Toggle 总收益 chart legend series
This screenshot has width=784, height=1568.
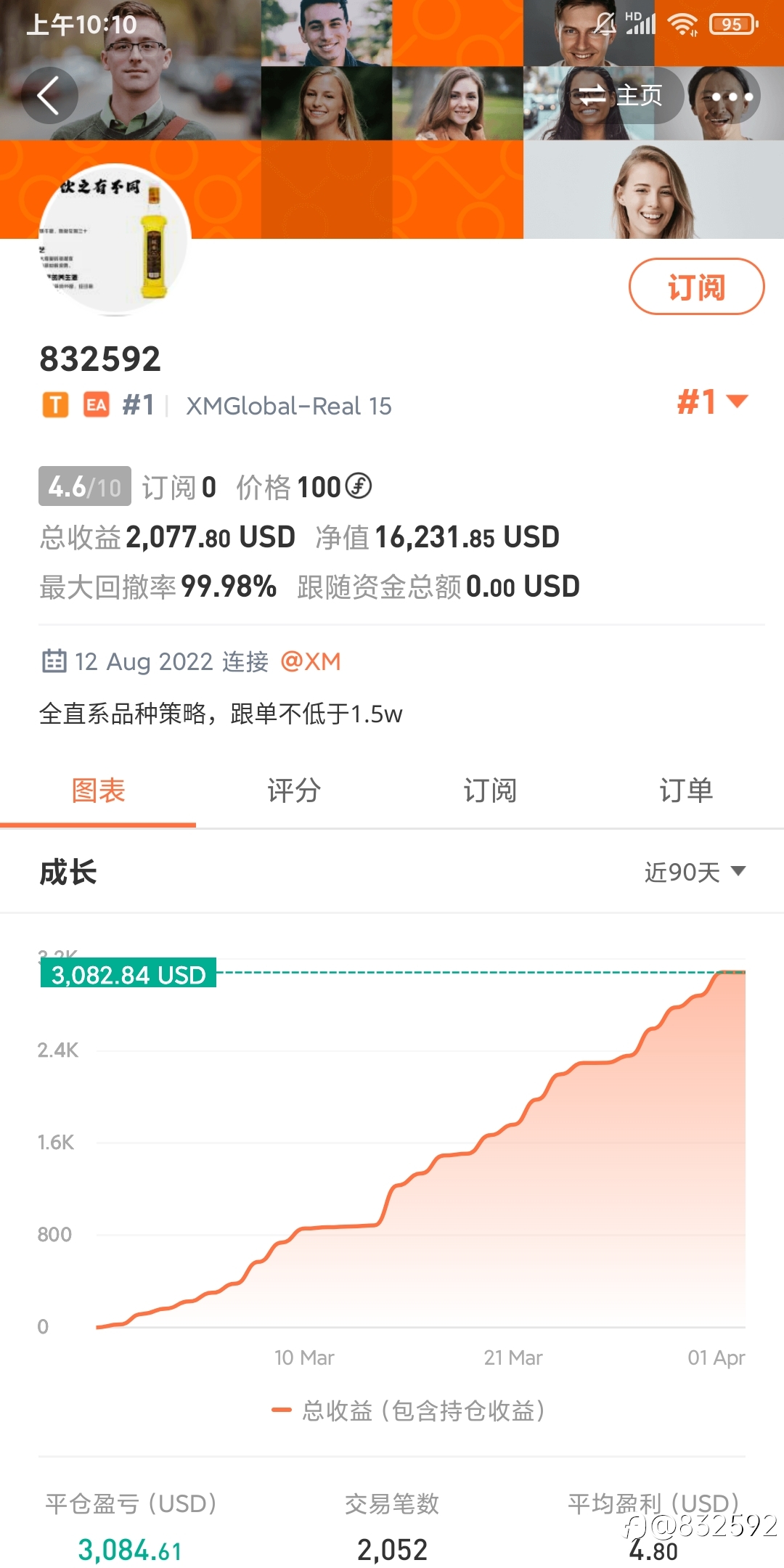[408, 1410]
